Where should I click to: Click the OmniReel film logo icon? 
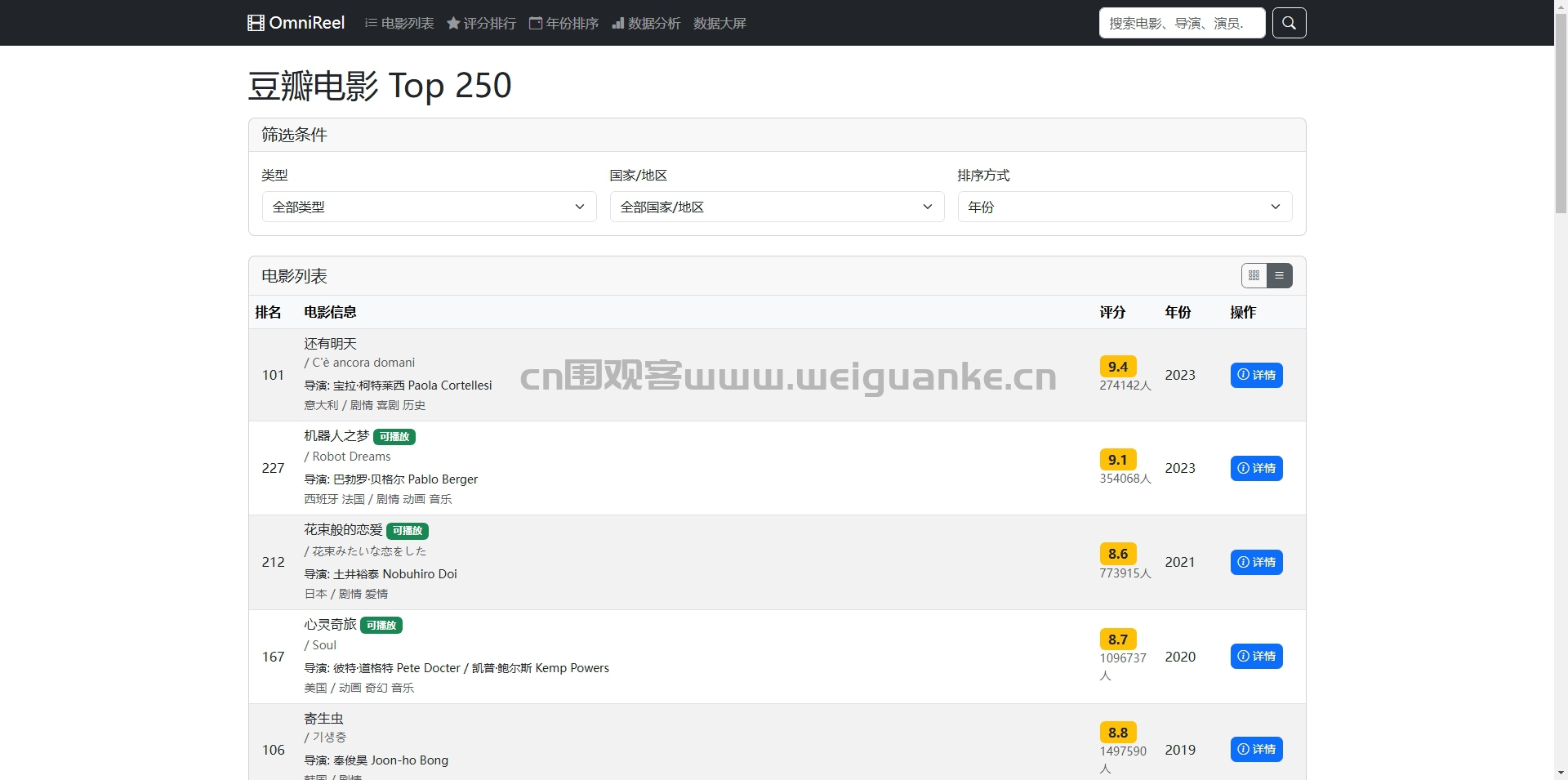tap(256, 23)
